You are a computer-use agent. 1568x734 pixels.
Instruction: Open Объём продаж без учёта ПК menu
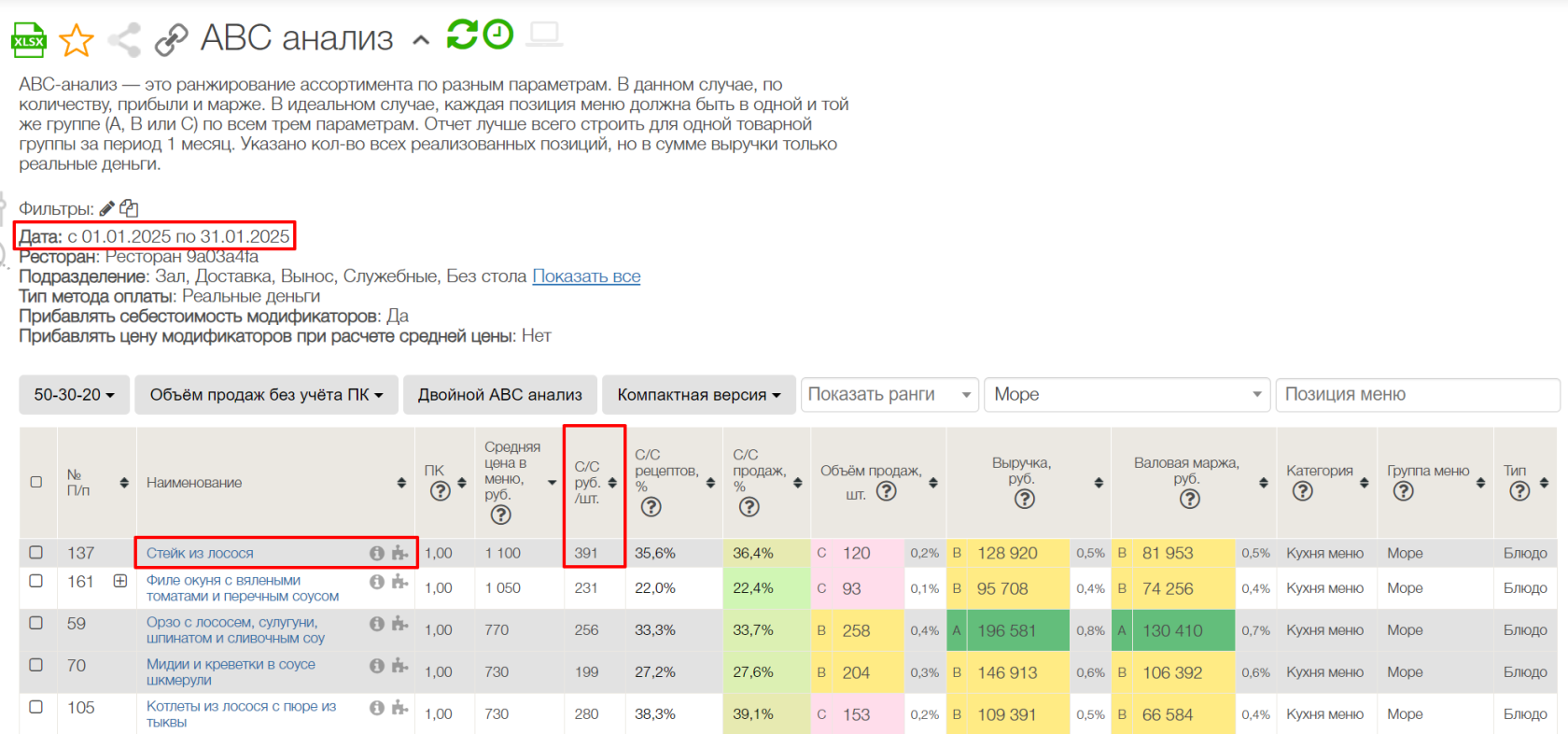[266, 395]
